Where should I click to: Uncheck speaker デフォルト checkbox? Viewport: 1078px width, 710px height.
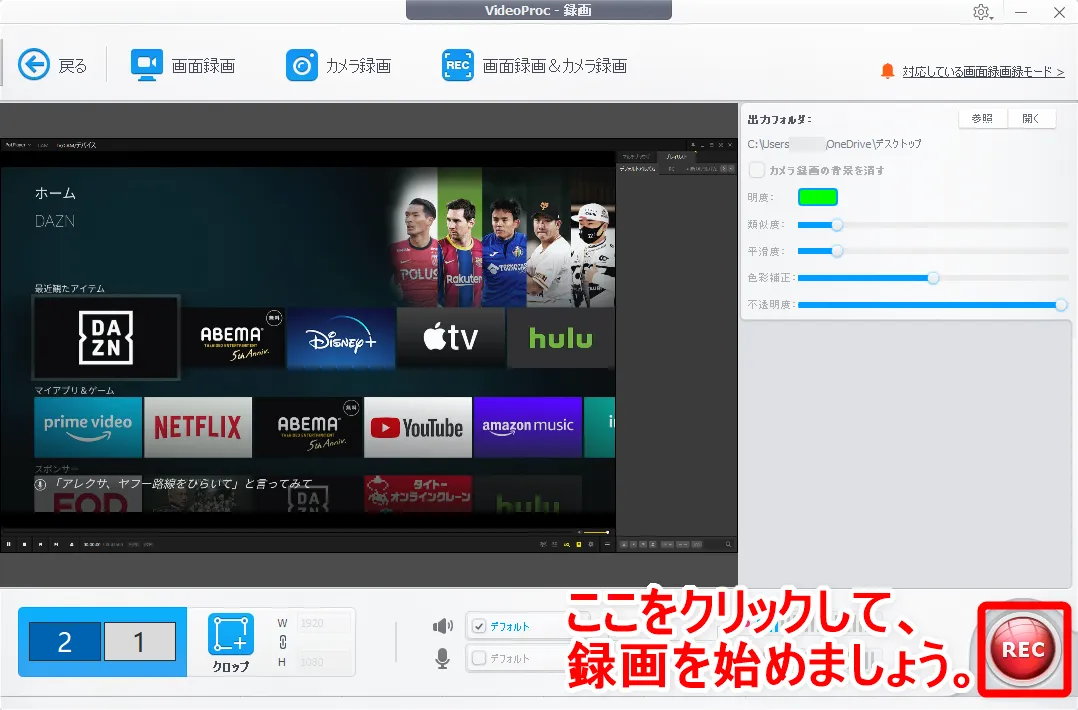(479, 626)
